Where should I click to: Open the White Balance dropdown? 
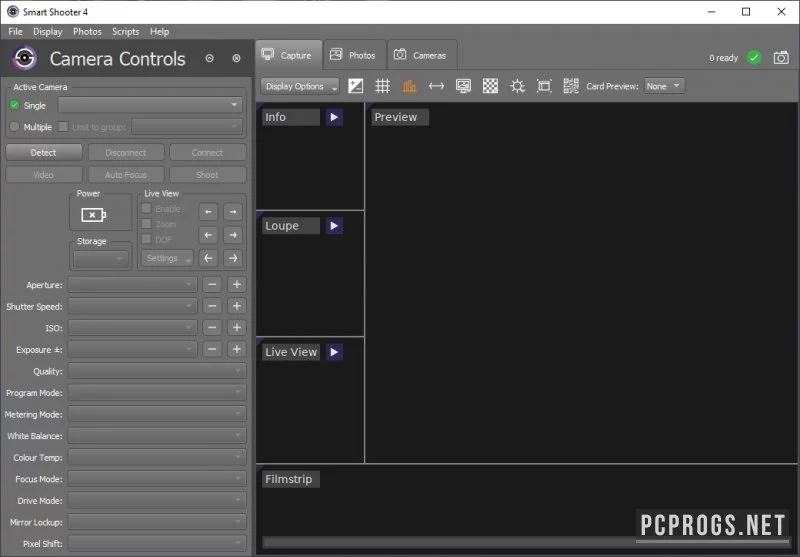click(x=157, y=436)
